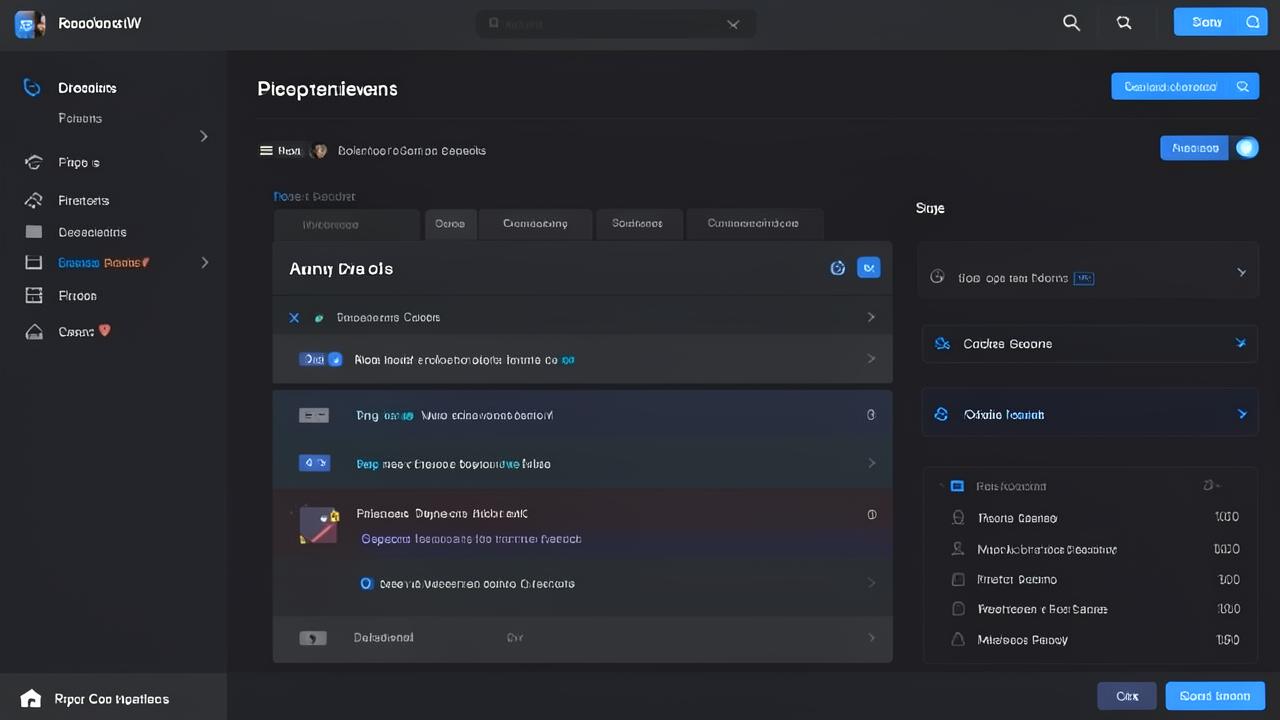Open the "Cionaosing" tab
The width and height of the screenshot is (1280, 720).
pos(535,224)
